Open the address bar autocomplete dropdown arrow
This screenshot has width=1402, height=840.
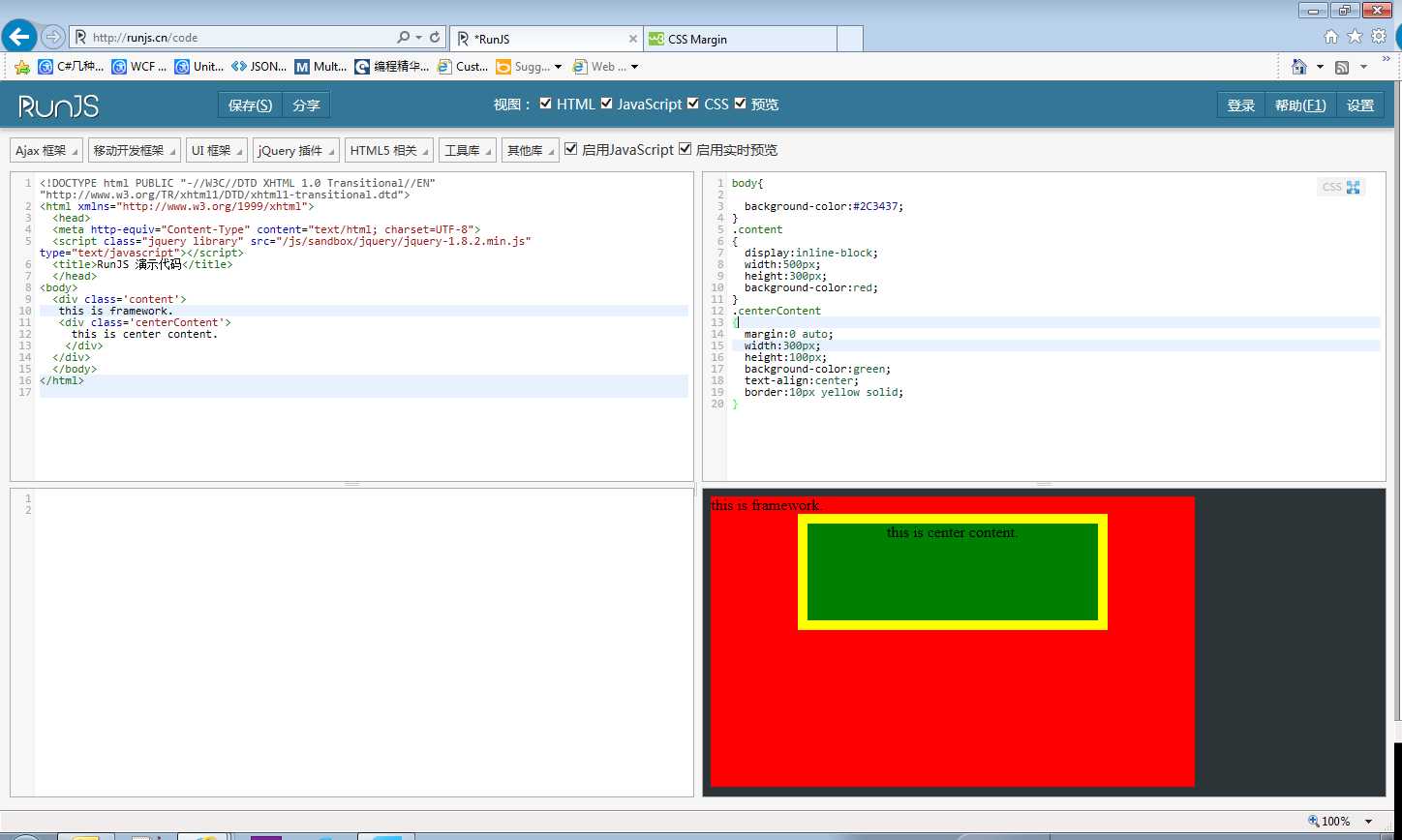(x=418, y=38)
